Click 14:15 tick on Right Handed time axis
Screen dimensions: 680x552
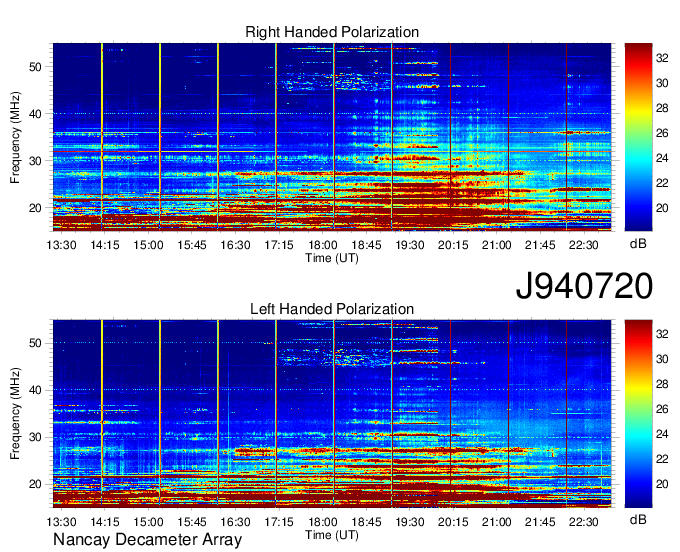pos(105,245)
